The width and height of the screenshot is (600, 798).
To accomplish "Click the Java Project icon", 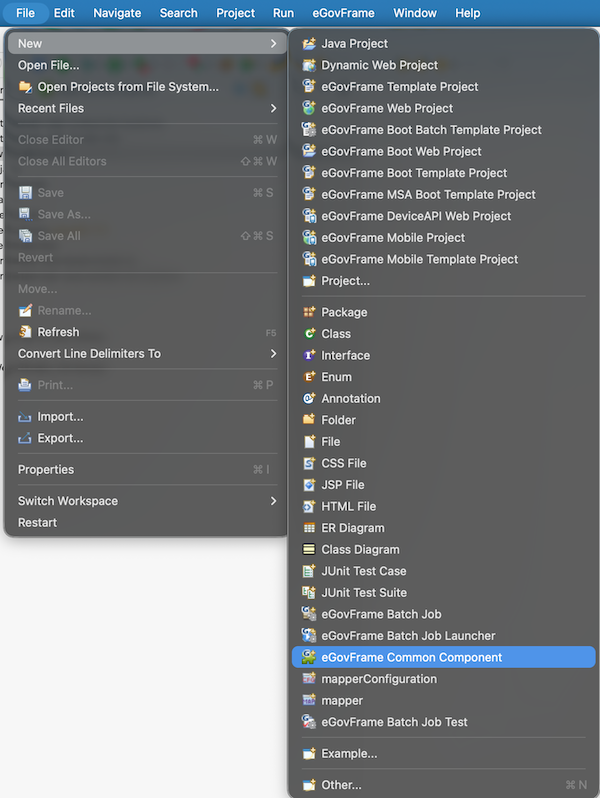I will click(x=310, y=44).
